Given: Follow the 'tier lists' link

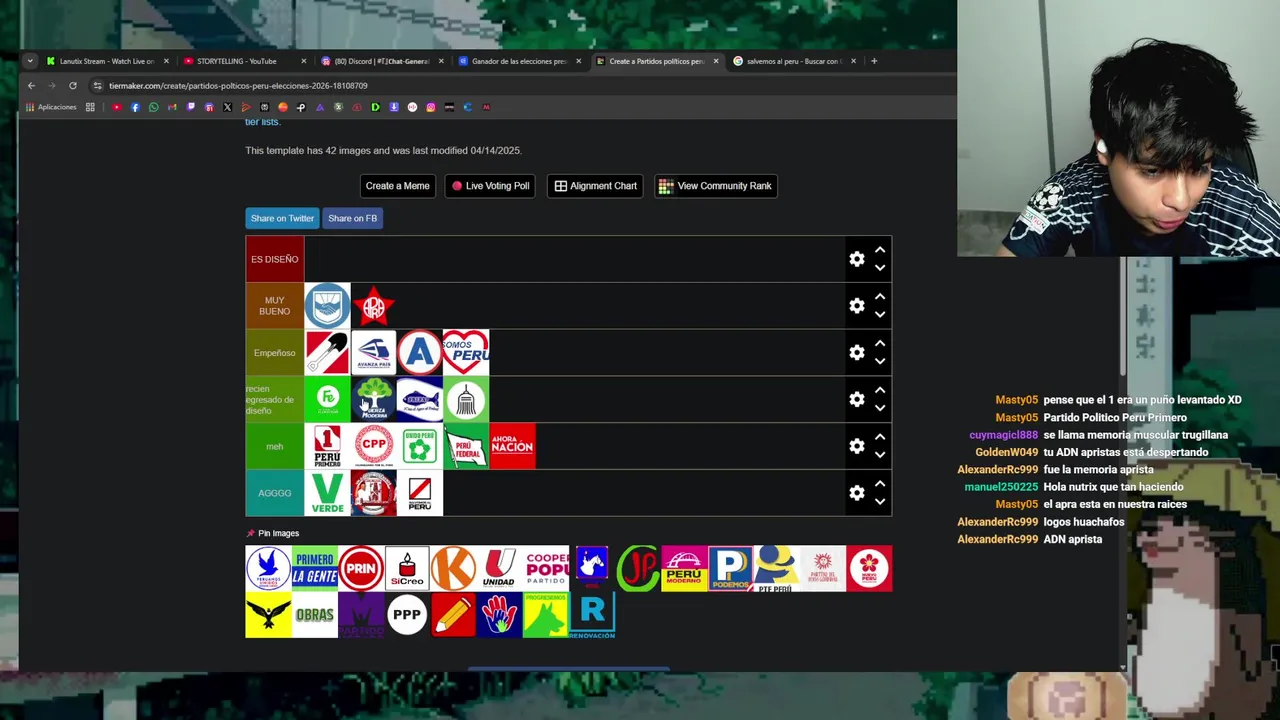Looking at the screenshot, I should point(262,122).
